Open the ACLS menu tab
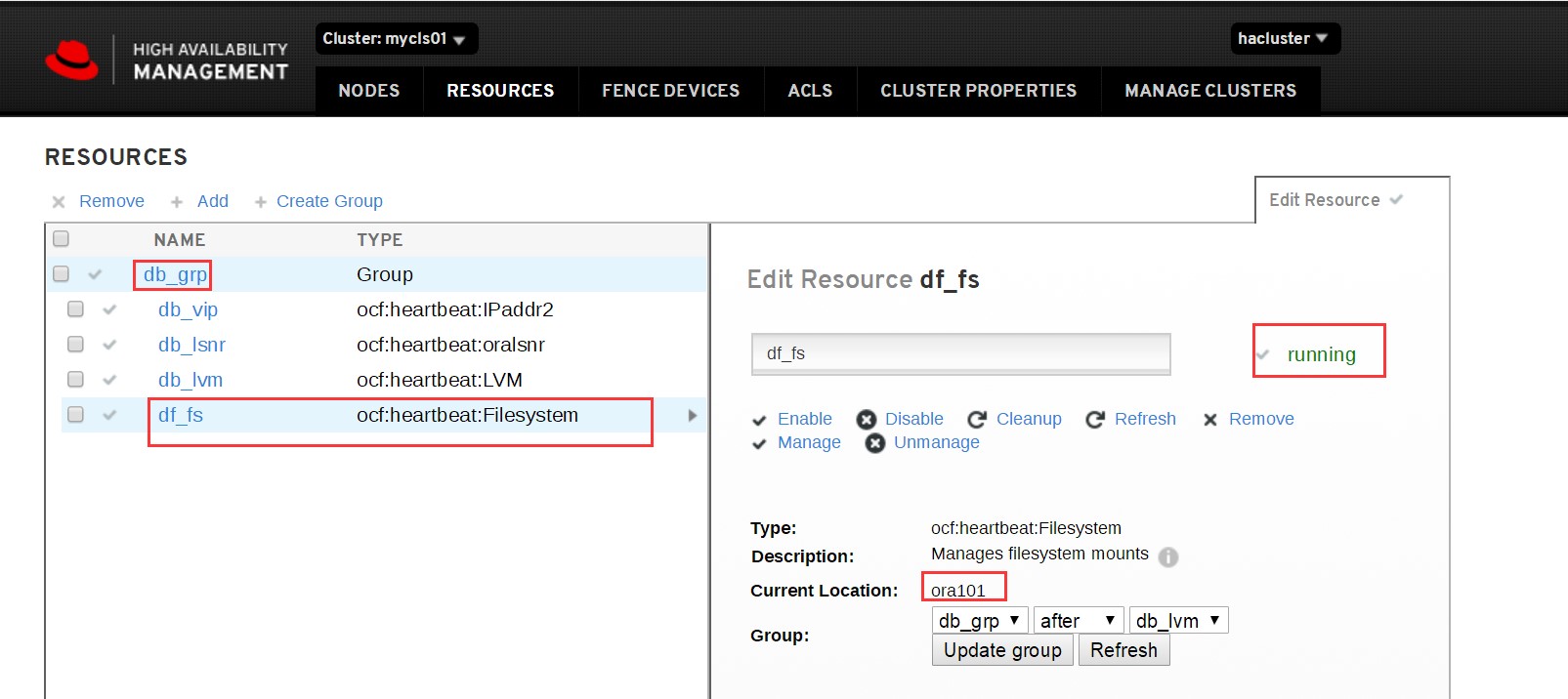The image size is (1568, 699). tap(810, 91)
